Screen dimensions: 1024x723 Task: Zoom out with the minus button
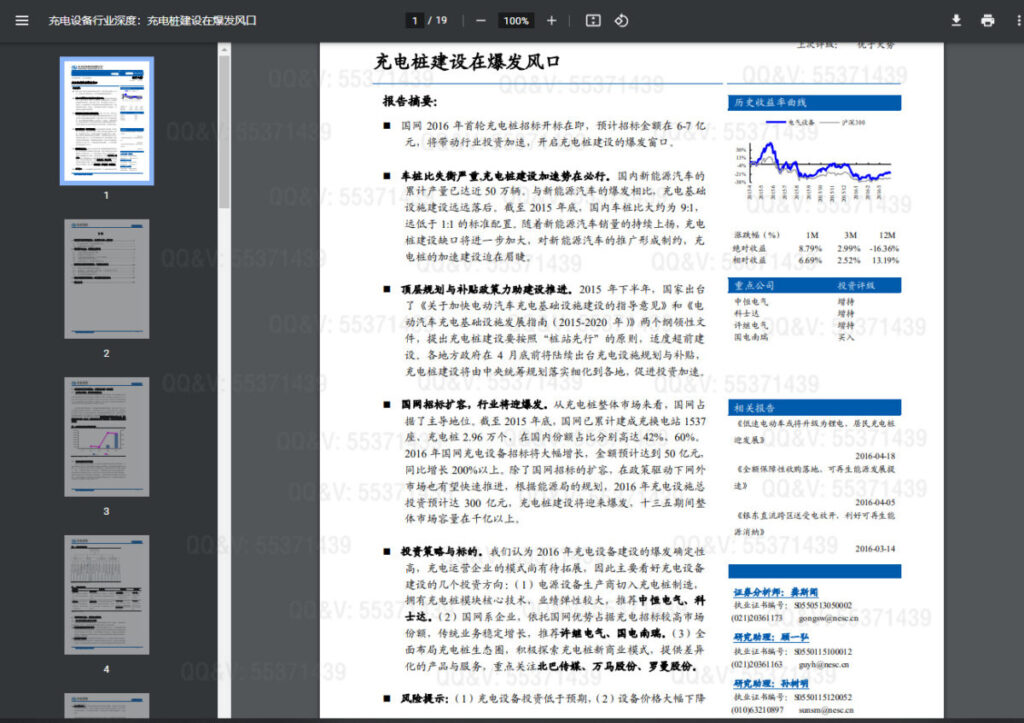click(x=481, y=20)
